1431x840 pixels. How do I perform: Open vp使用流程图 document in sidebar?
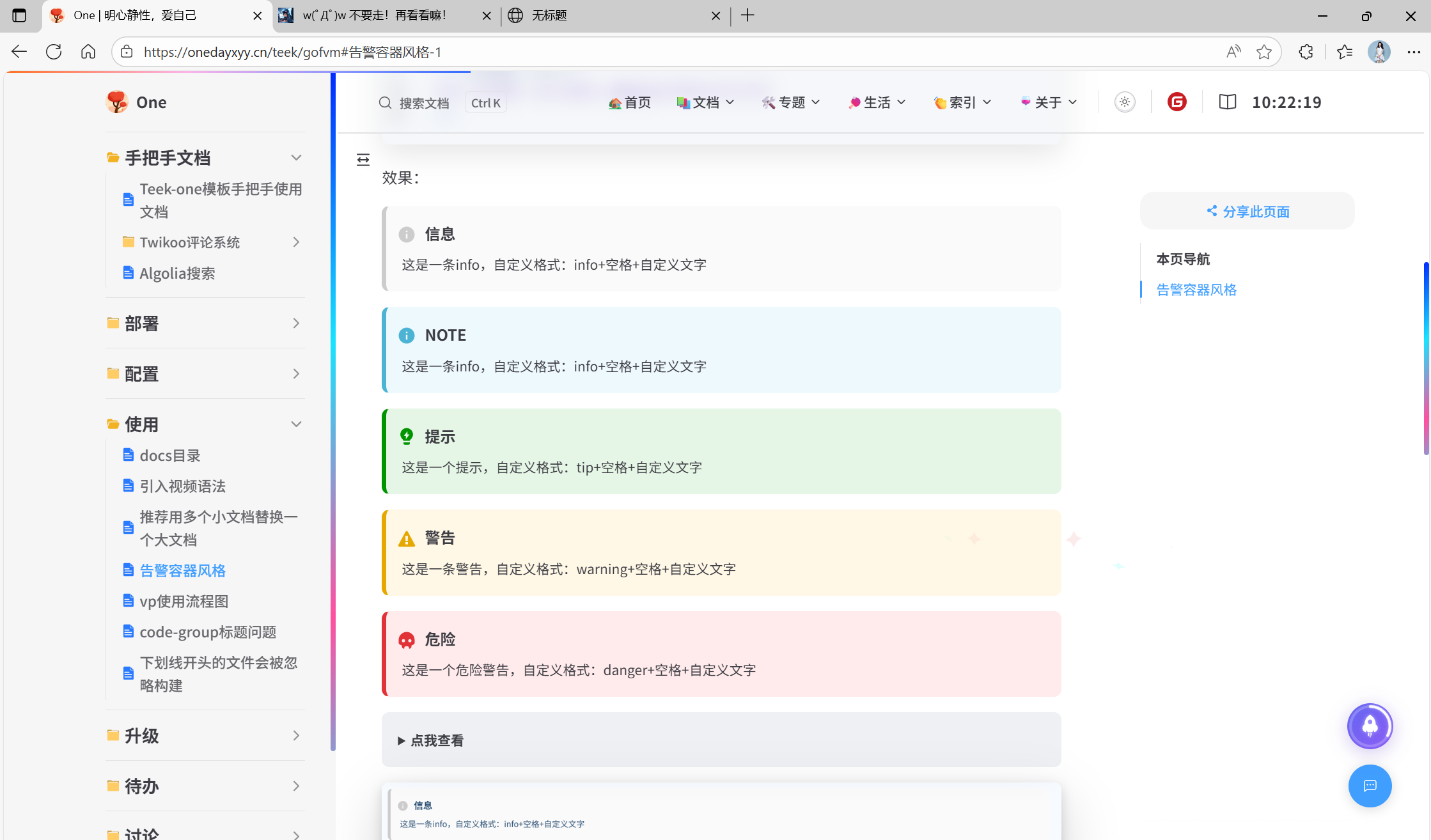pos(184,602)
